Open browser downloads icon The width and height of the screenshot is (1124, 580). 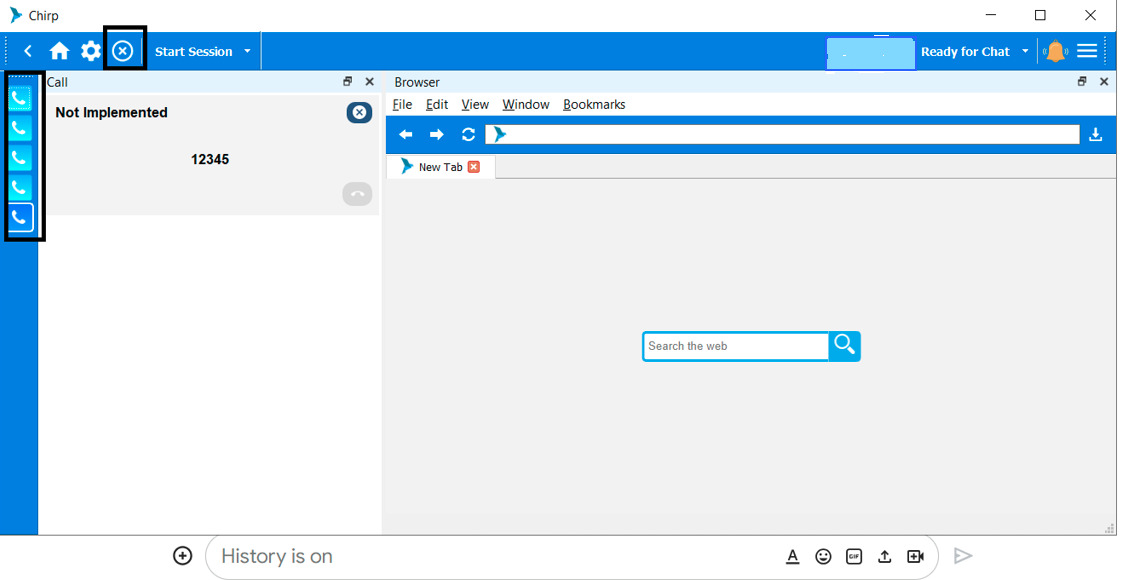pyautogui.click(x=1095, y=135)
